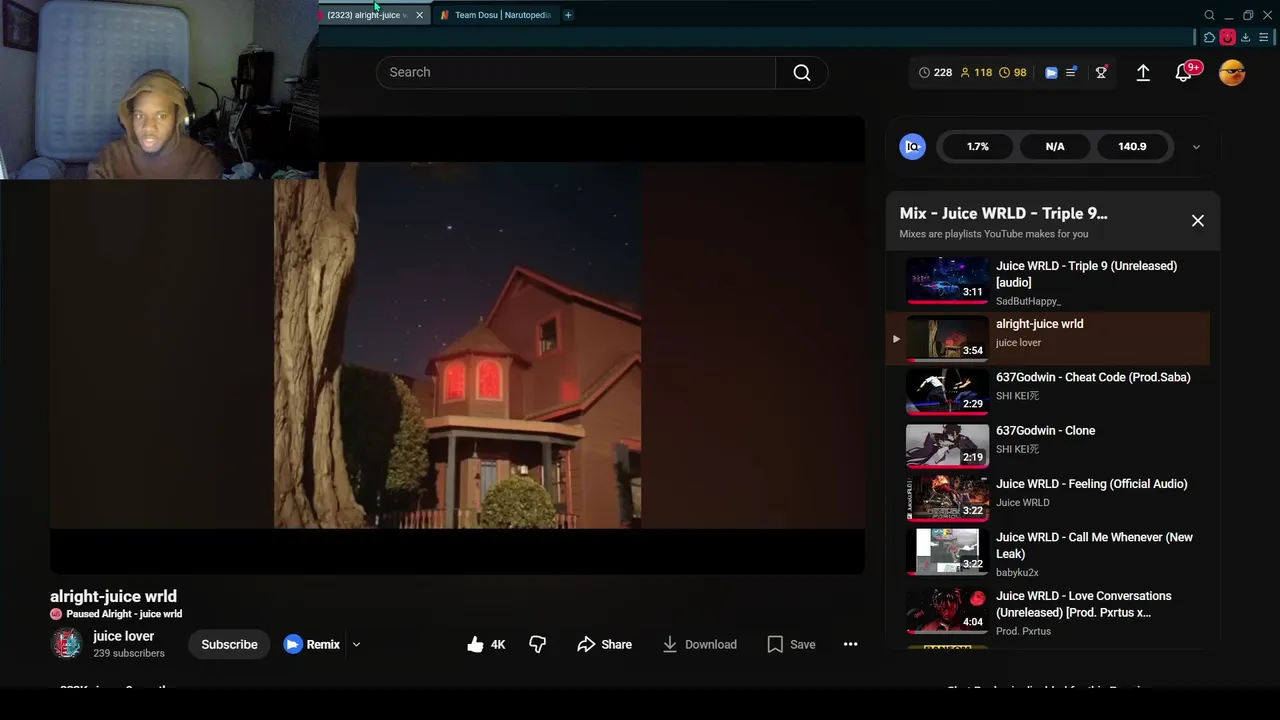The image size is (1280, 720).
Task: Open the list icon with blue dot
Action: click(x=1071, y=72)
